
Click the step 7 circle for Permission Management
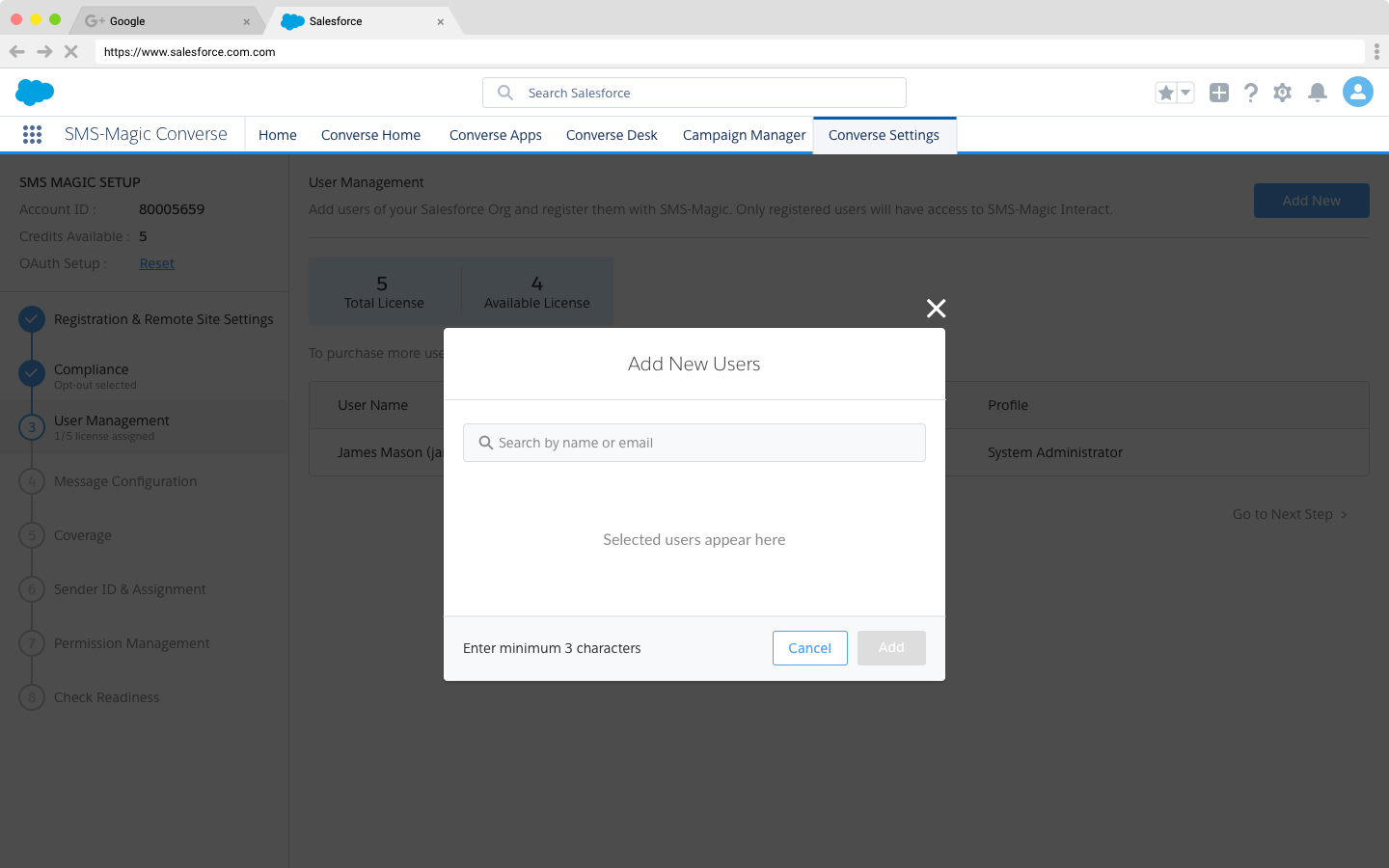click(x=32, y=643)
